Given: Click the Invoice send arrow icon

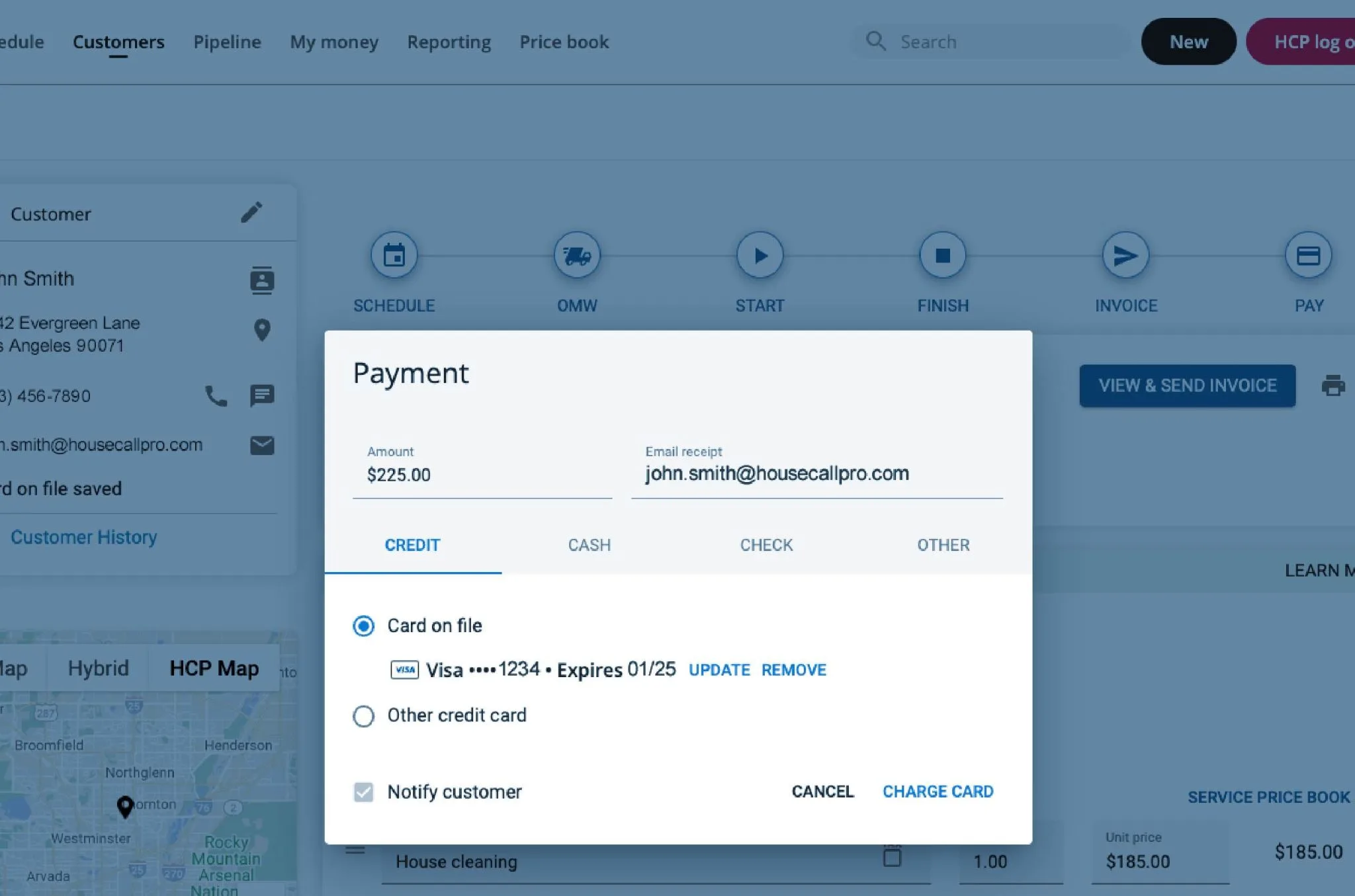Looking at the screenshot, I should pos(1125,255).
